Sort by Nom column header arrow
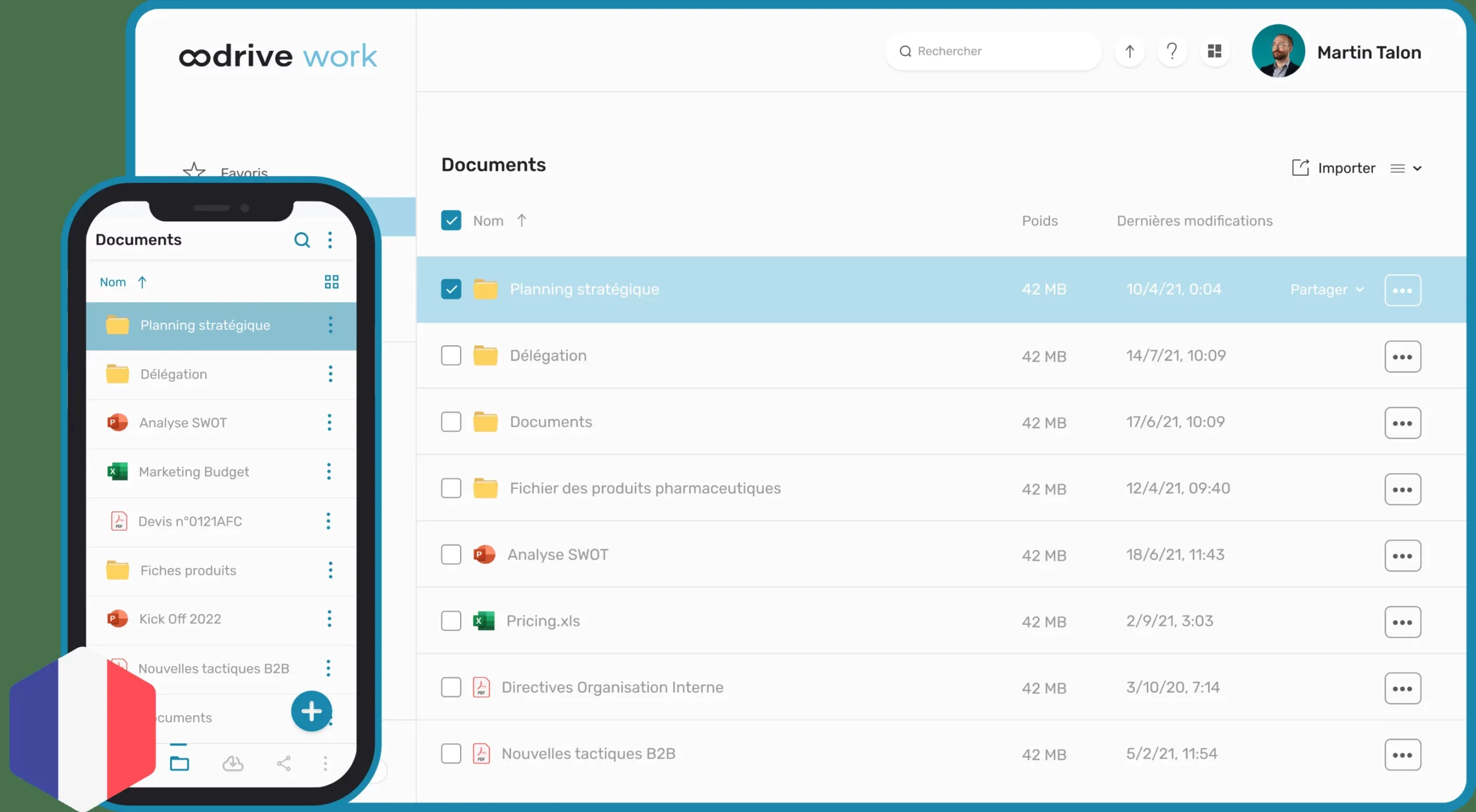This screenshot has height=812, width=1476. tap(521, 221)
